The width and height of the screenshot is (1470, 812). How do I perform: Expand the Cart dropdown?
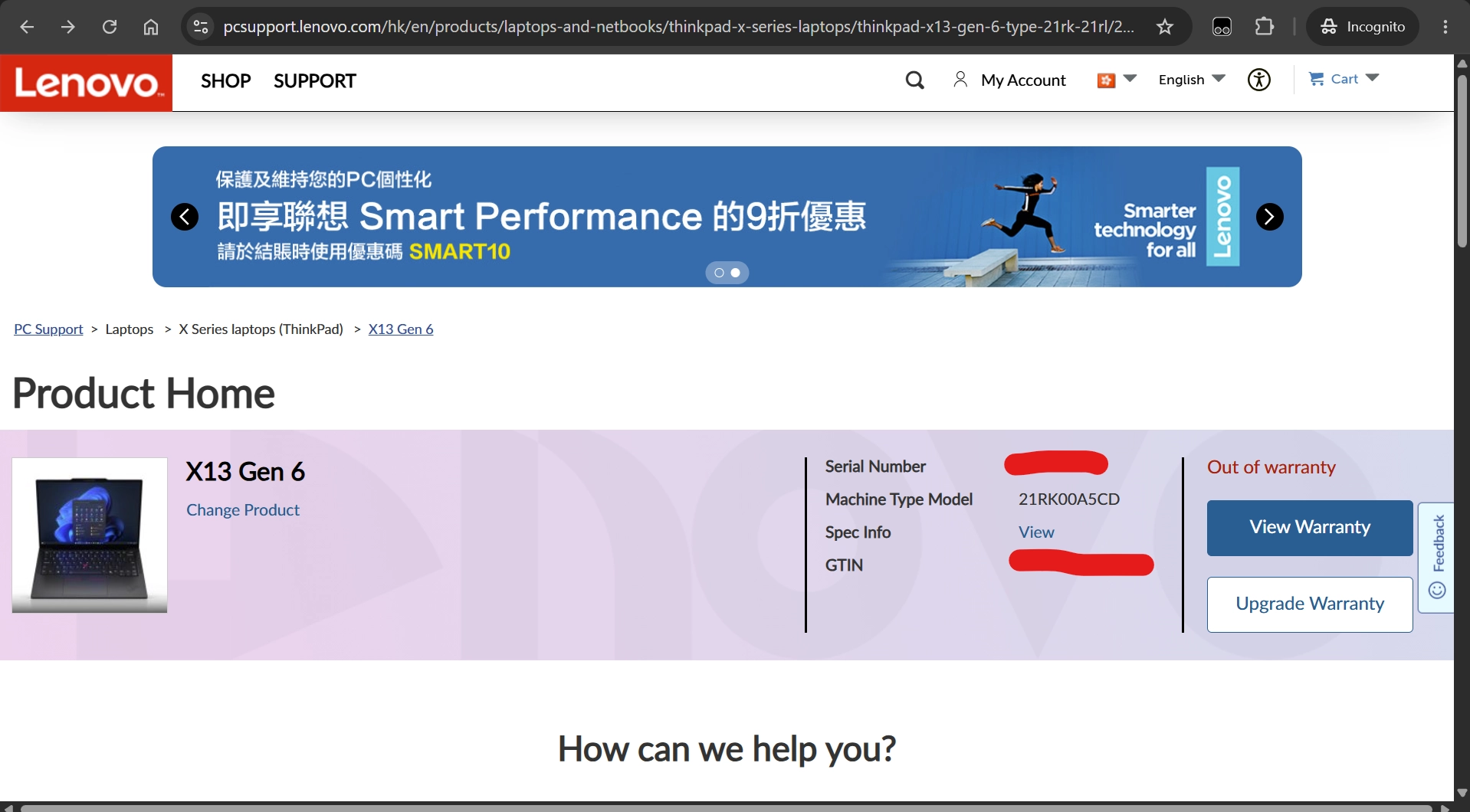coord(1344,78)
